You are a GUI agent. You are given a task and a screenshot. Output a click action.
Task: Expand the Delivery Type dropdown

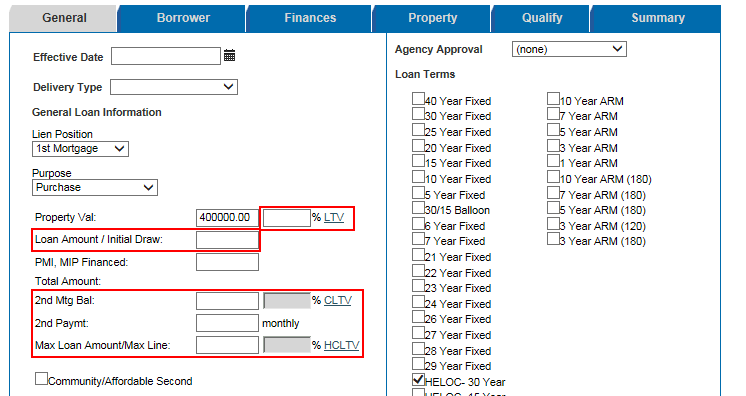click(174, 87)
